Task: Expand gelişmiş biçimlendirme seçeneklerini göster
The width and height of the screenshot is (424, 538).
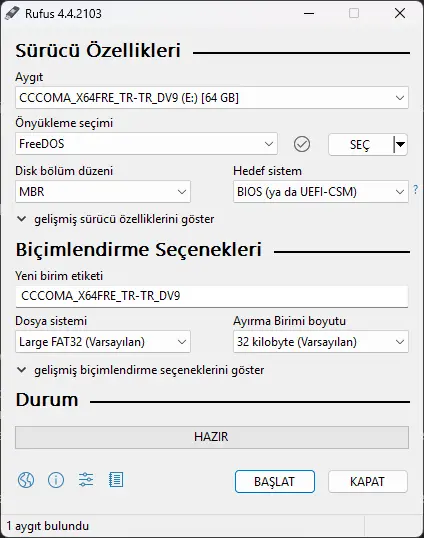Action: coord(141,370)
